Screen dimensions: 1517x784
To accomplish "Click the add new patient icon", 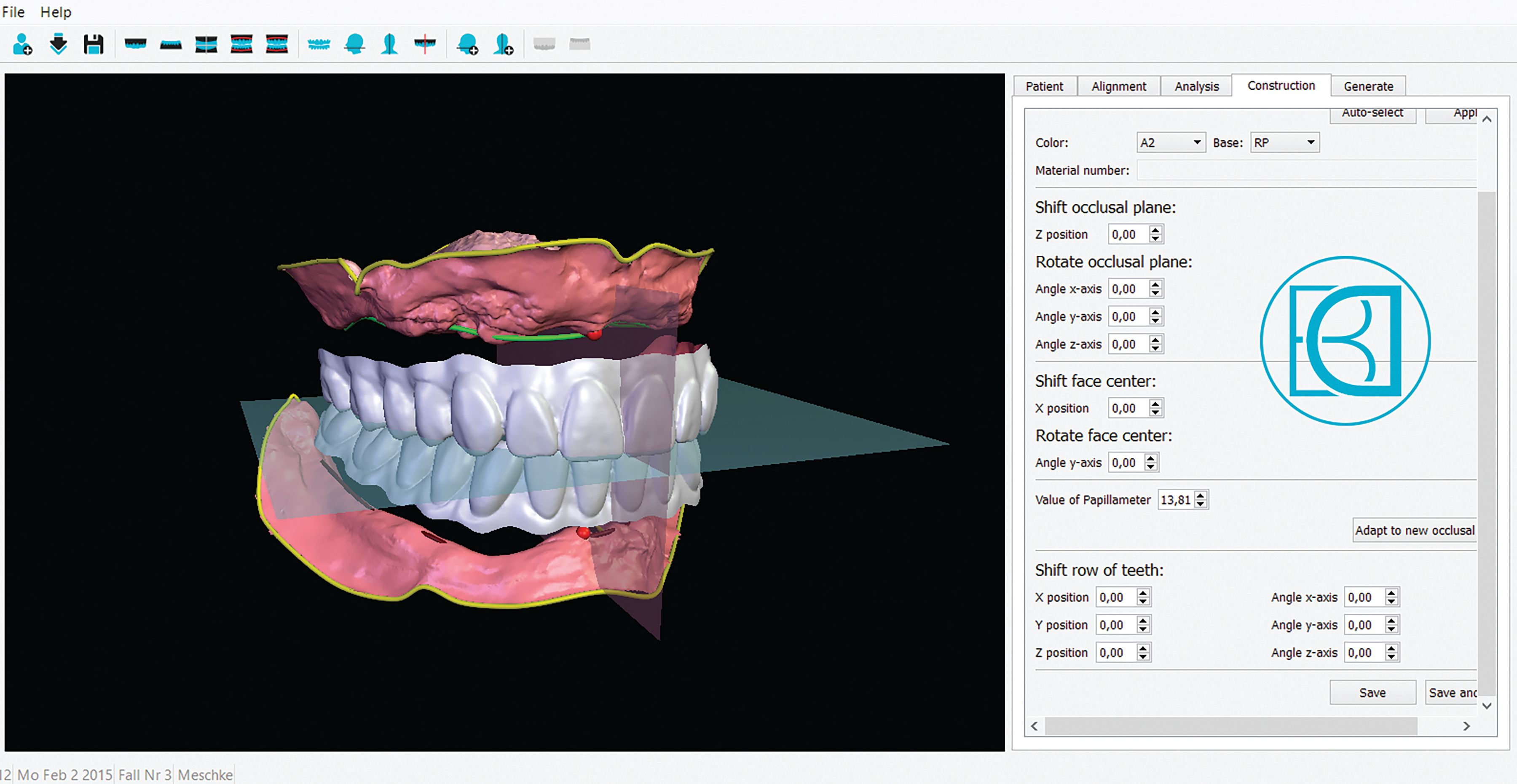I will click(x=22, y=44).
